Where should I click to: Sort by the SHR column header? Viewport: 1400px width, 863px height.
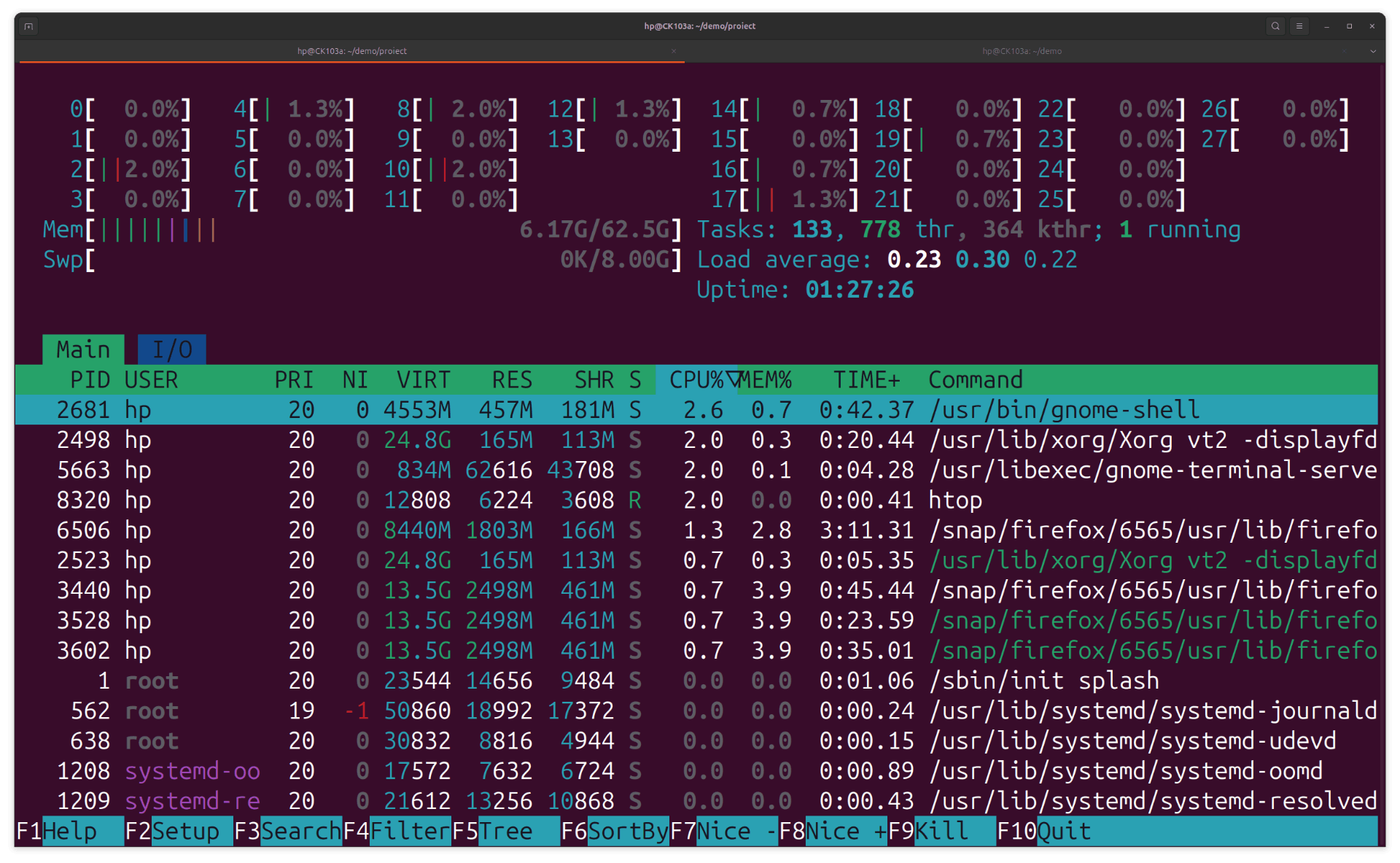pos(594,380)
